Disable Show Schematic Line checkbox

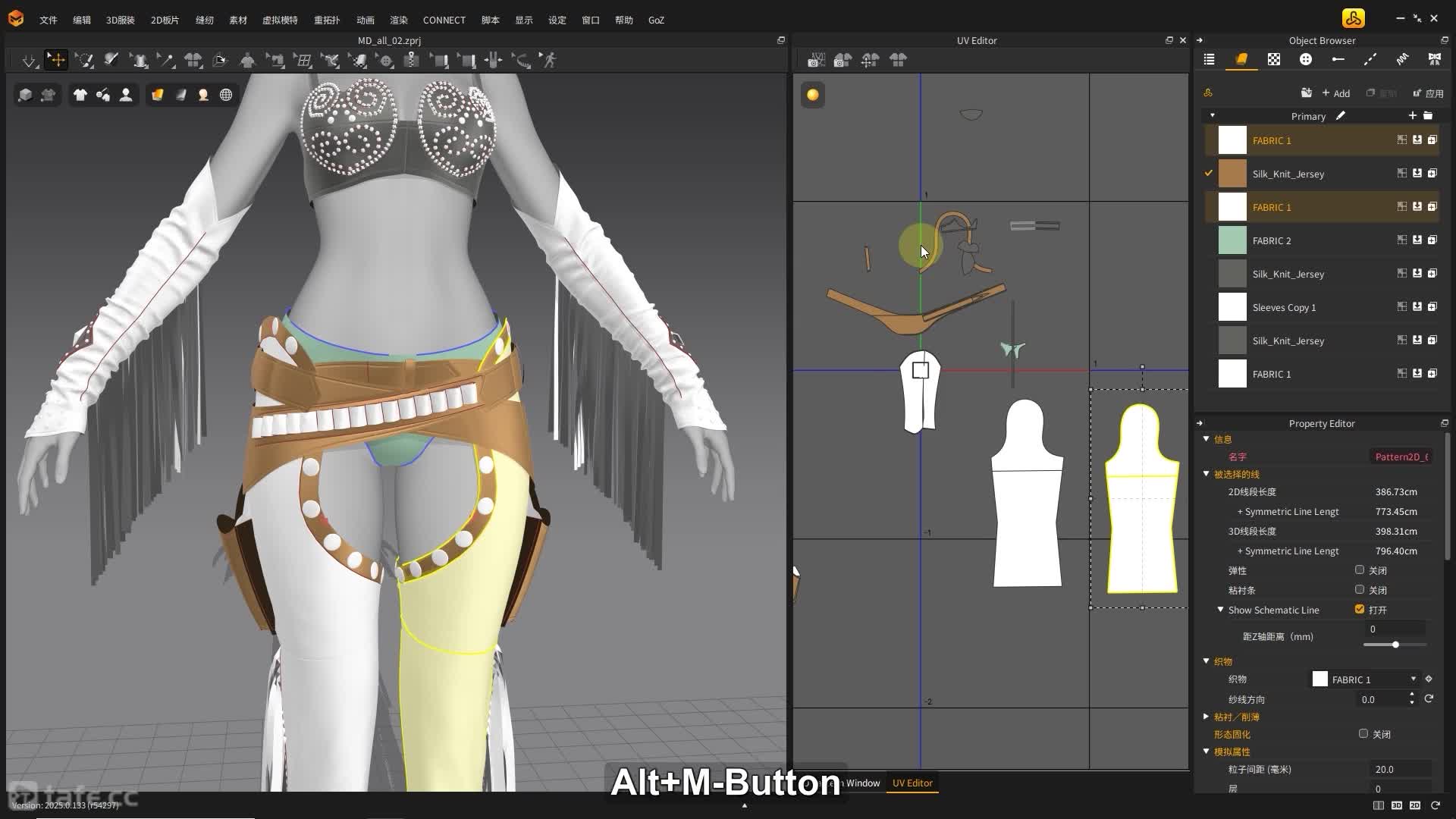pos(1359,610)
